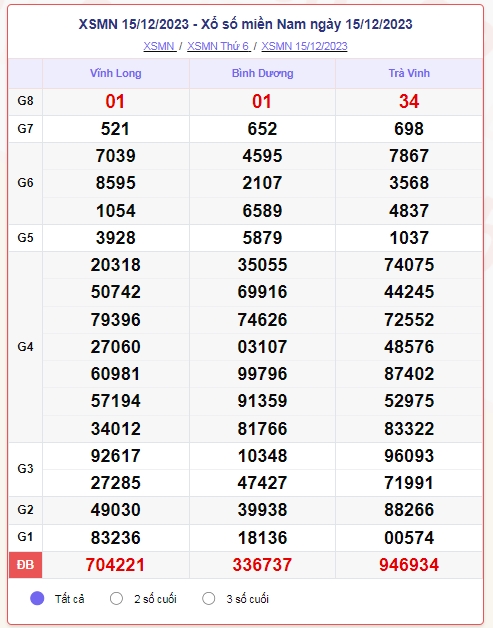
Task: Select the 2 số cuối radio option
Action: click(116, 598)
